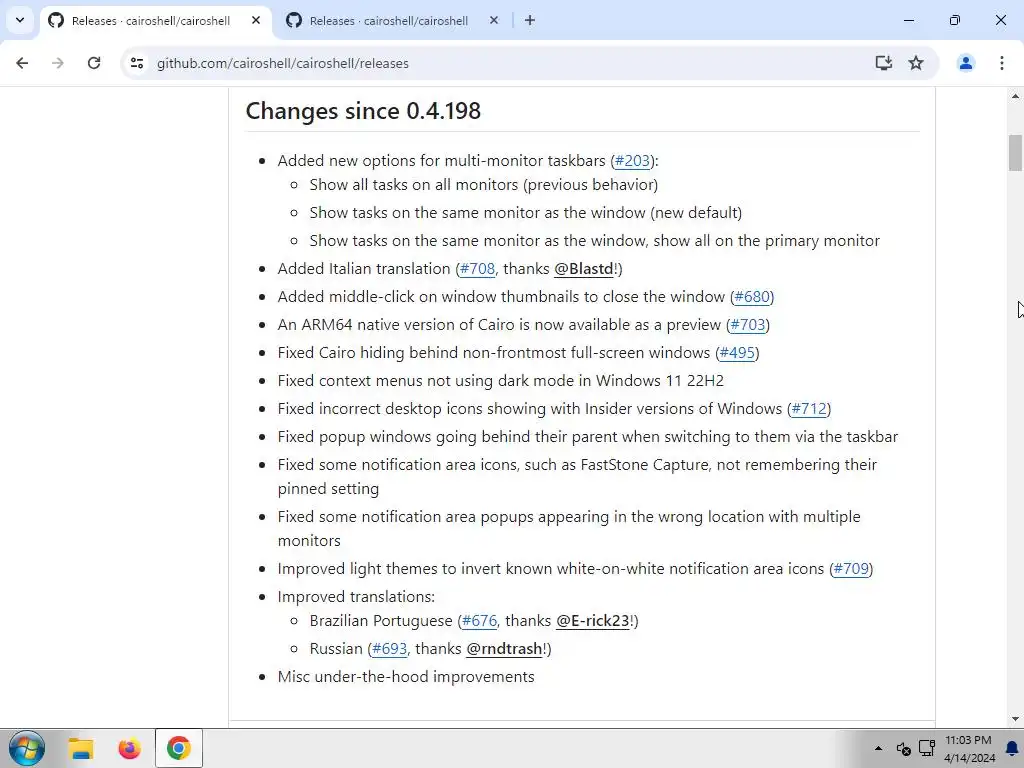Viewport: 1024px width, 768px height.
Task: Open issue #693 link
Action: 389,649
